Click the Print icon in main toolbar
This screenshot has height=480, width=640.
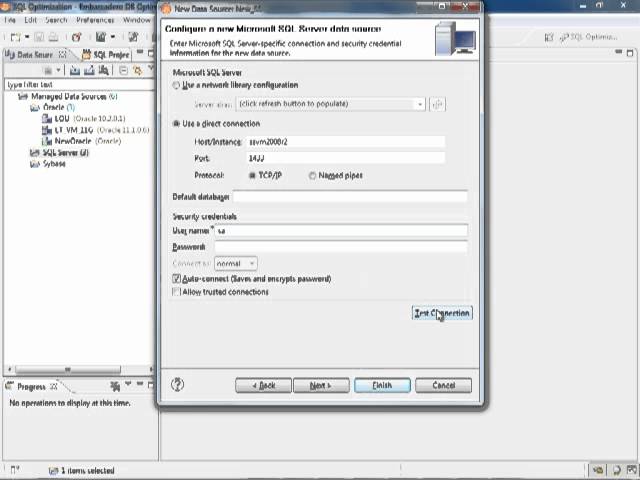click(x=53, y=37)
